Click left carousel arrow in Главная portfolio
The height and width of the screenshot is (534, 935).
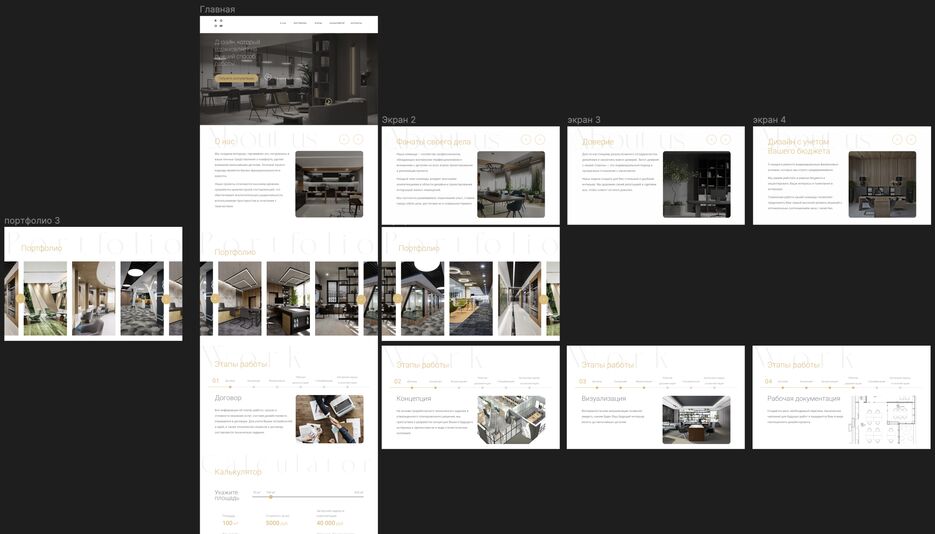[215, 299]
